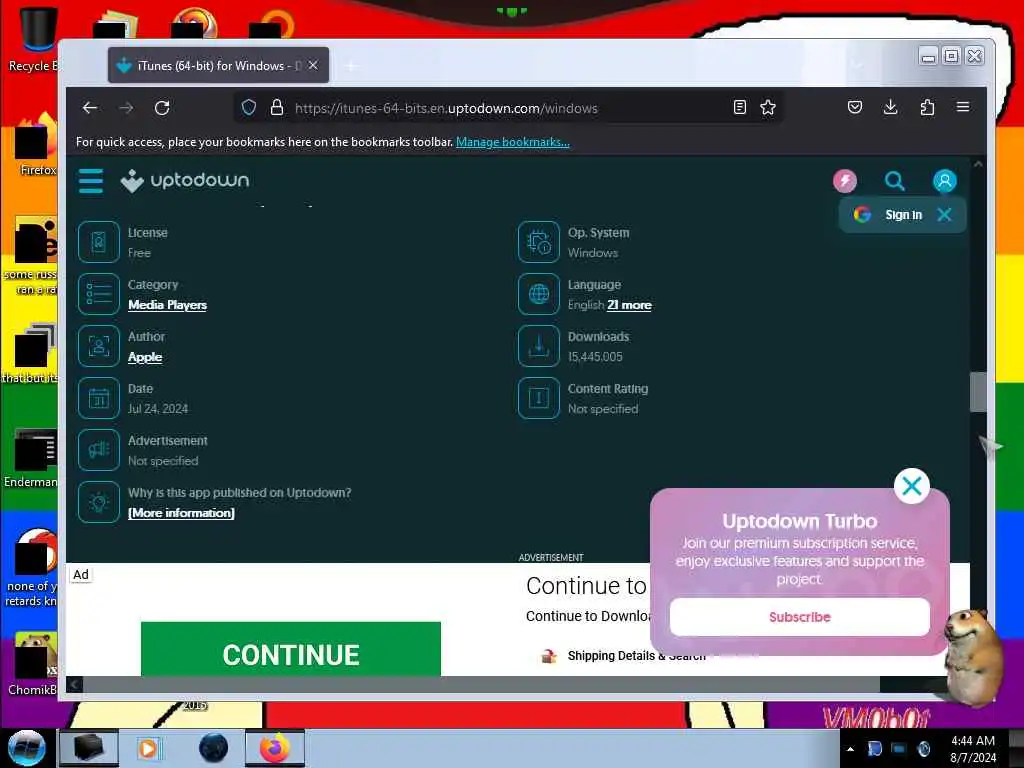The height and width of the screenshot is (768, 1024).
Task: Open the Uptodown hamburger menu
Action: tap(91, 181)
